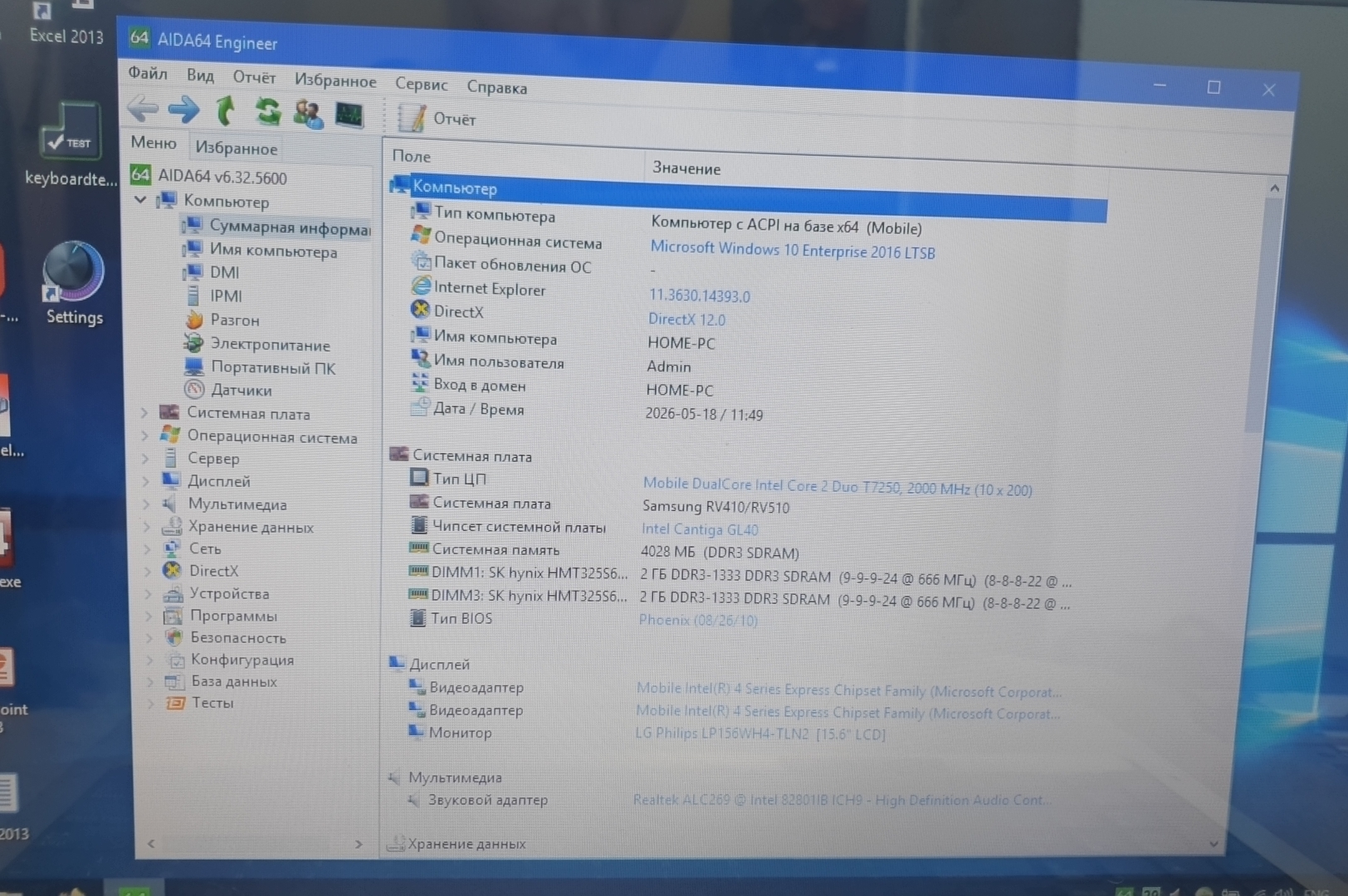Open the Intel Cantiga GL40 chipset link
This screenshot has height=896, width=1348.
[700, 529]
